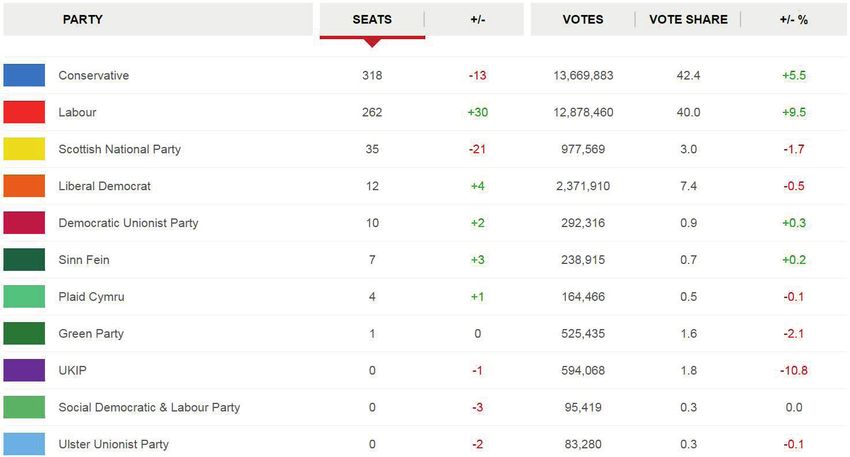Click the Scottish National Party yellow swatch
Viewport: 850px width, 457px height.
pyautogui.click(x=24, y=149)
